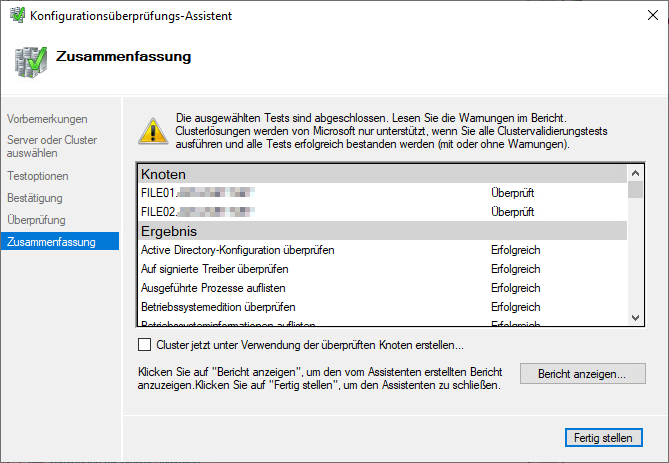
Task: Open the Überprüfung step in sidebar
Action: tap(36, 220)
